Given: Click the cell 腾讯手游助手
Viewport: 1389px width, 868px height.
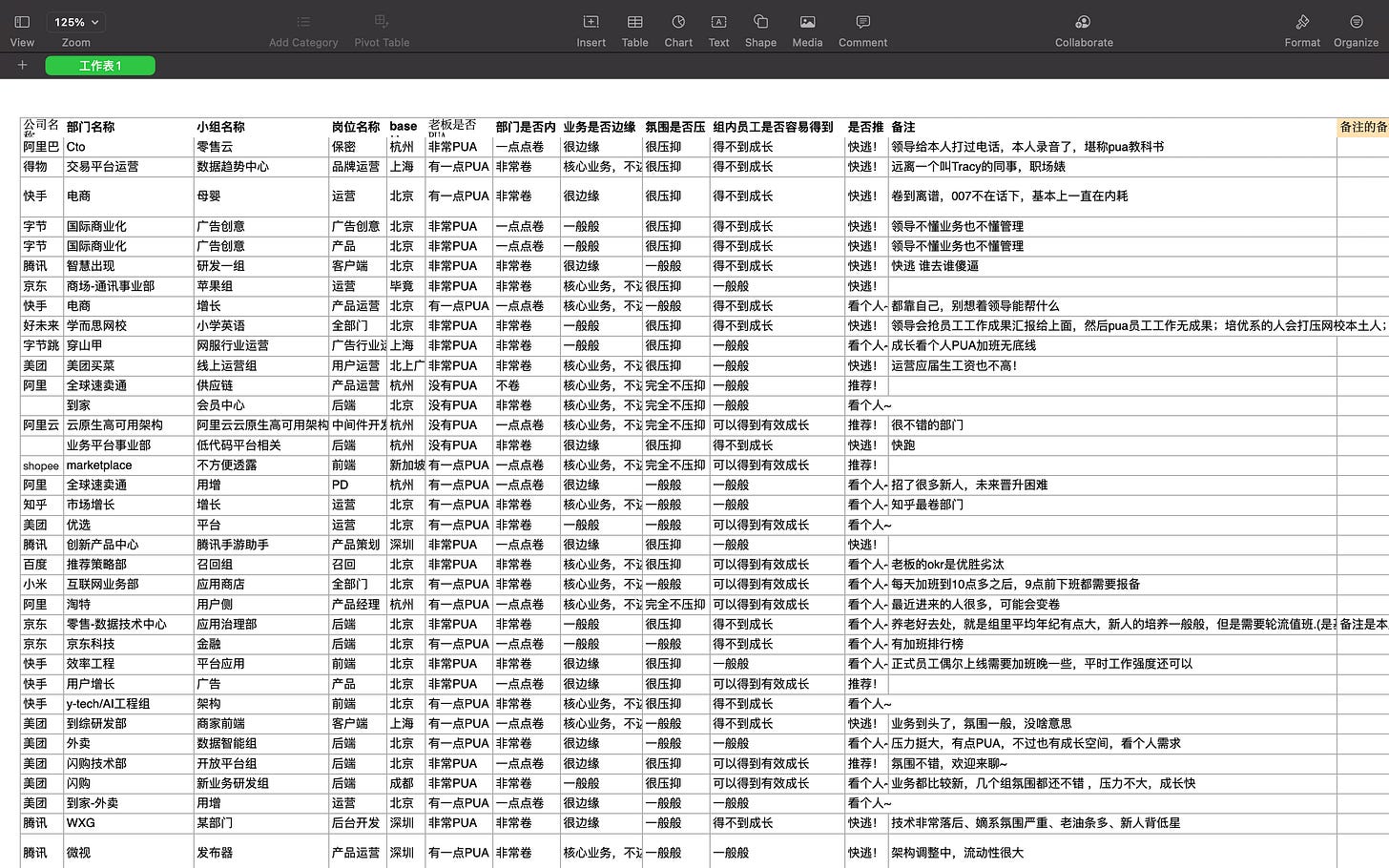Looking at the screenshot, I should coord(261,545).
